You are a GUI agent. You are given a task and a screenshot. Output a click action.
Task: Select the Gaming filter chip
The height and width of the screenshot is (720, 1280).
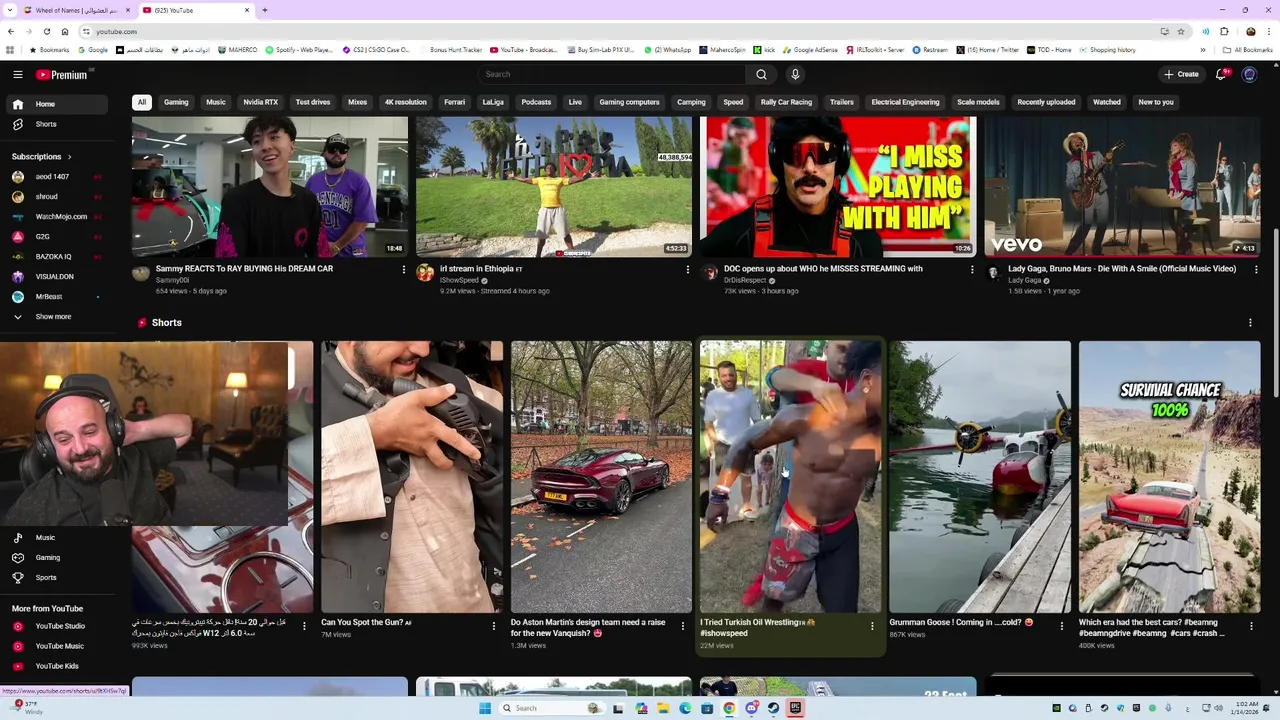pyautogui.click(x=176, y=102)
